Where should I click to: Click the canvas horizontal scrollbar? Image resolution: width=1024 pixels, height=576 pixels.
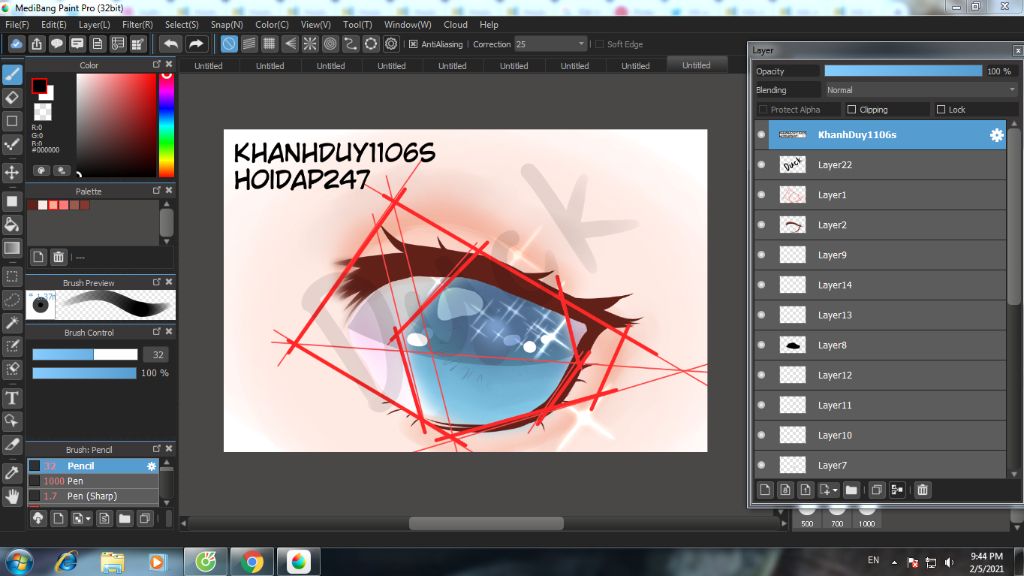pyautogui.click(x=486, y=523)
